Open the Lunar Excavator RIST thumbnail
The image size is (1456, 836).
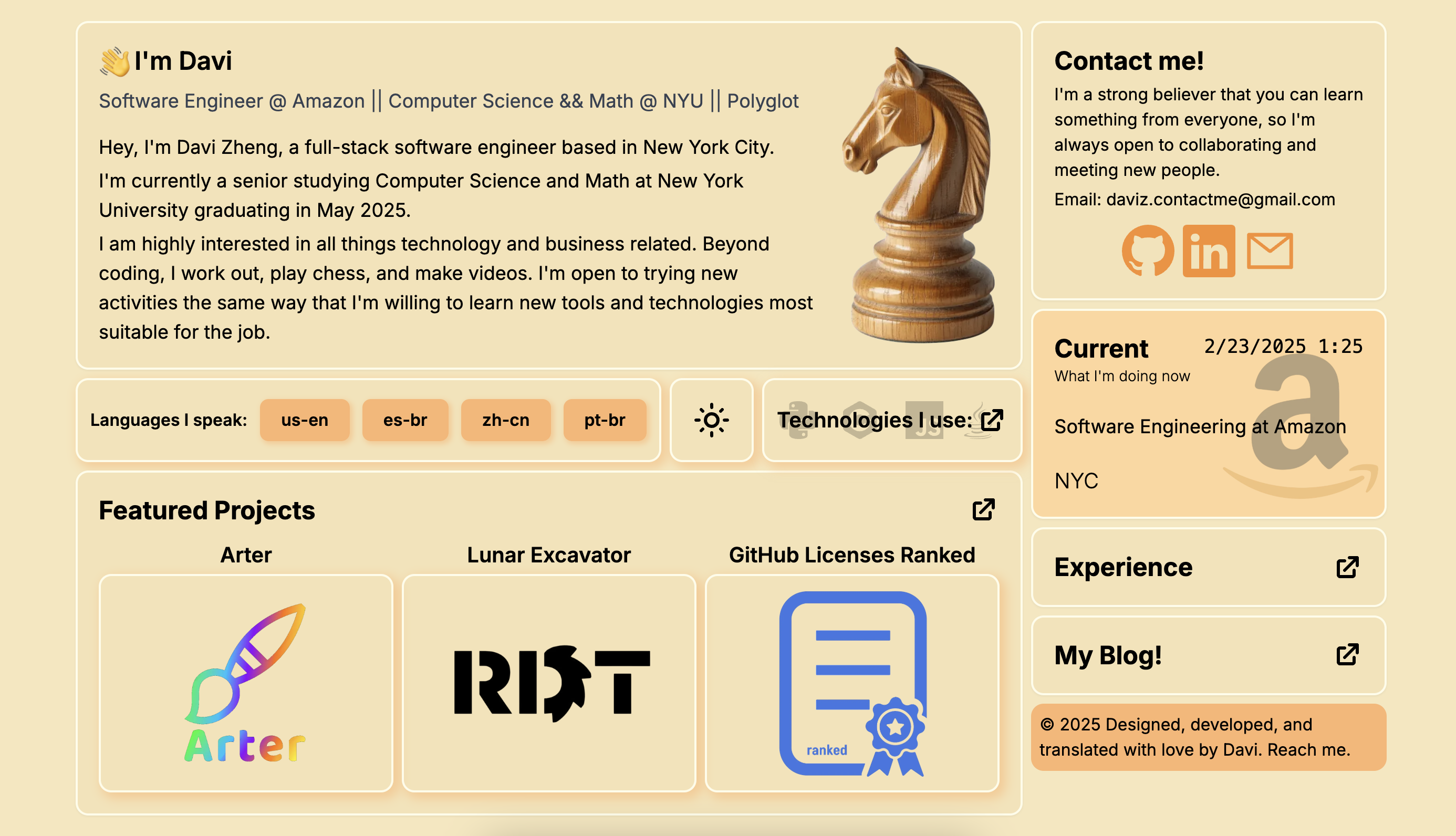pos(549,683)
